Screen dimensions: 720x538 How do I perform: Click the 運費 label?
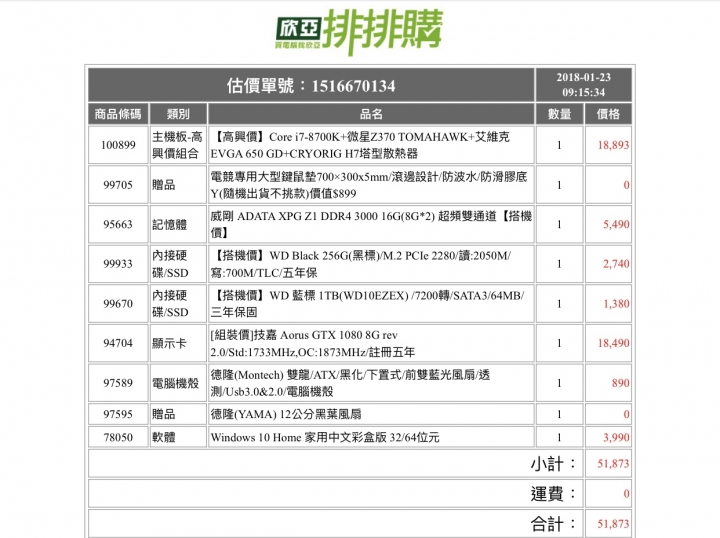point(553,494)
